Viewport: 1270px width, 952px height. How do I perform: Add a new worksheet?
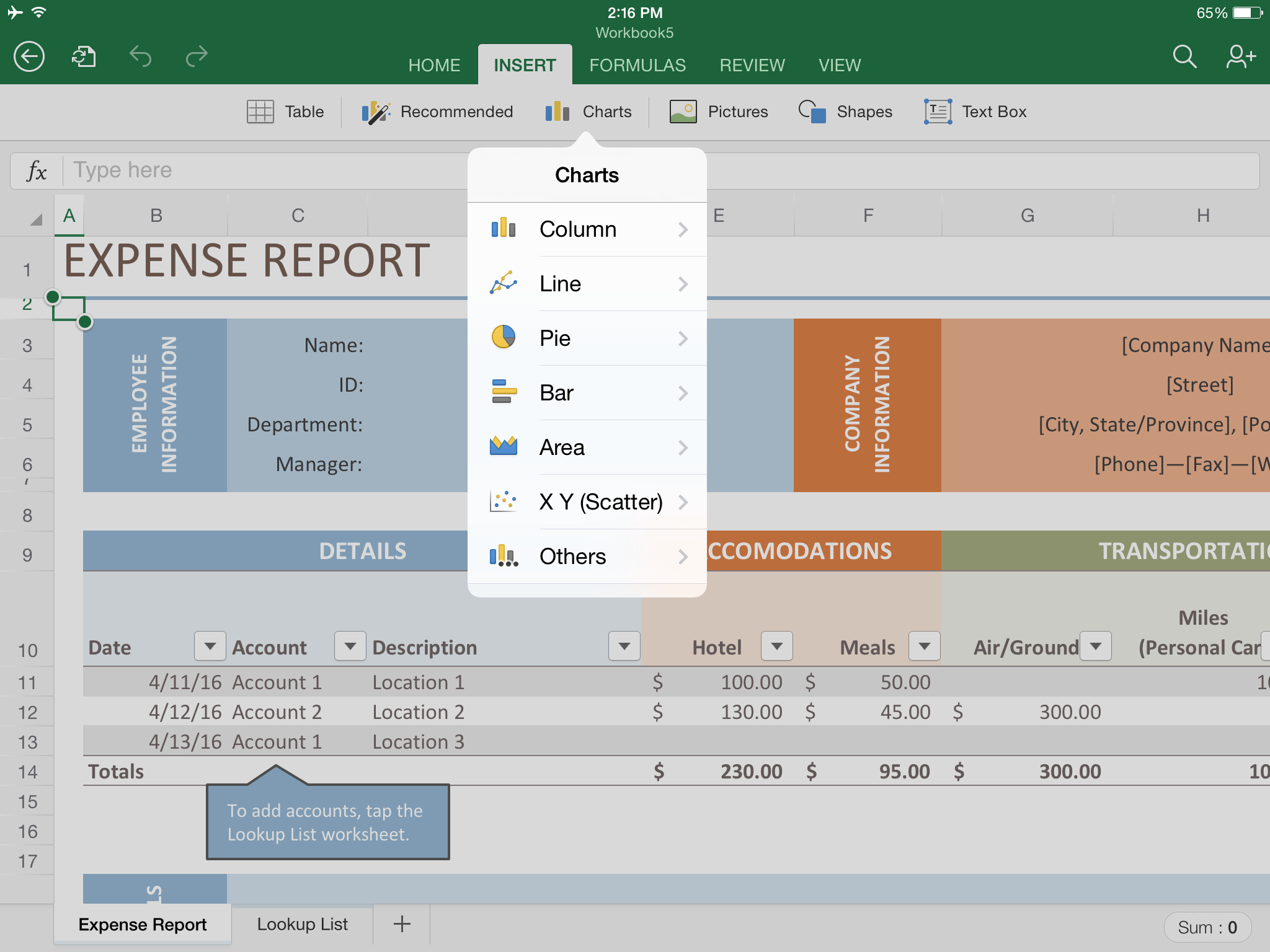[401, 923]
